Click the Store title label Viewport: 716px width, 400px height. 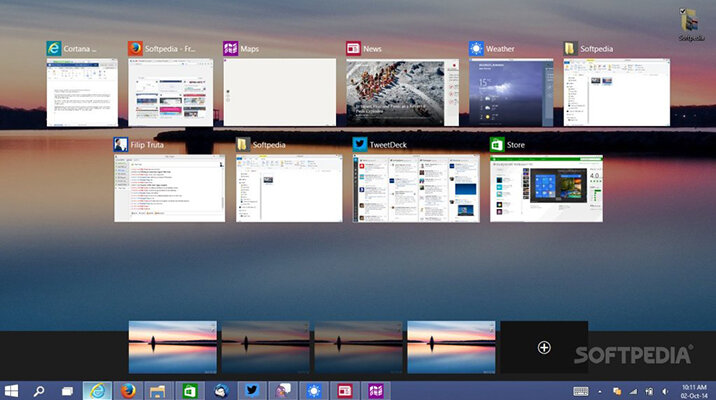[516, 145]
